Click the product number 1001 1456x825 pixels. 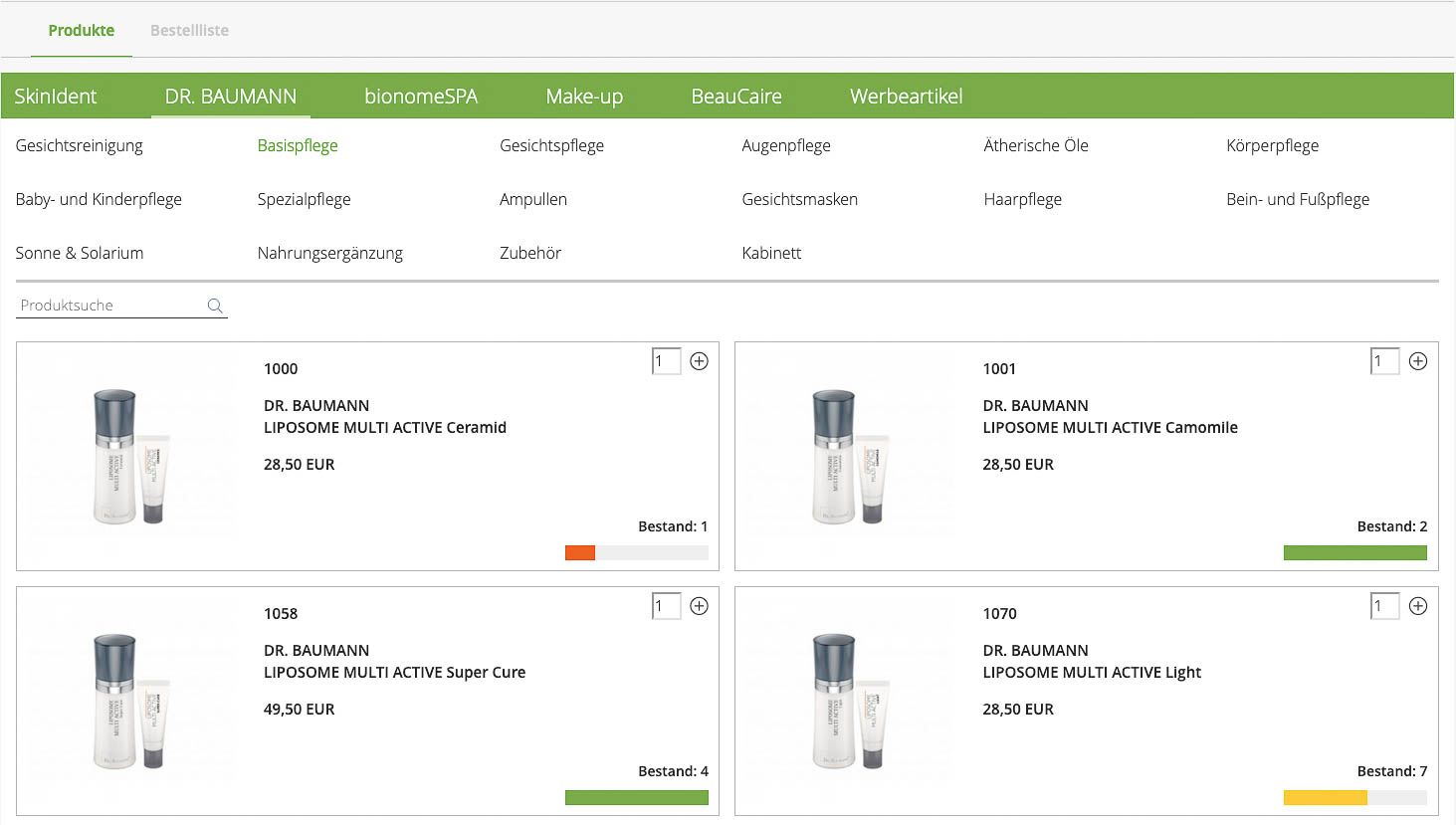coord(999,369)
